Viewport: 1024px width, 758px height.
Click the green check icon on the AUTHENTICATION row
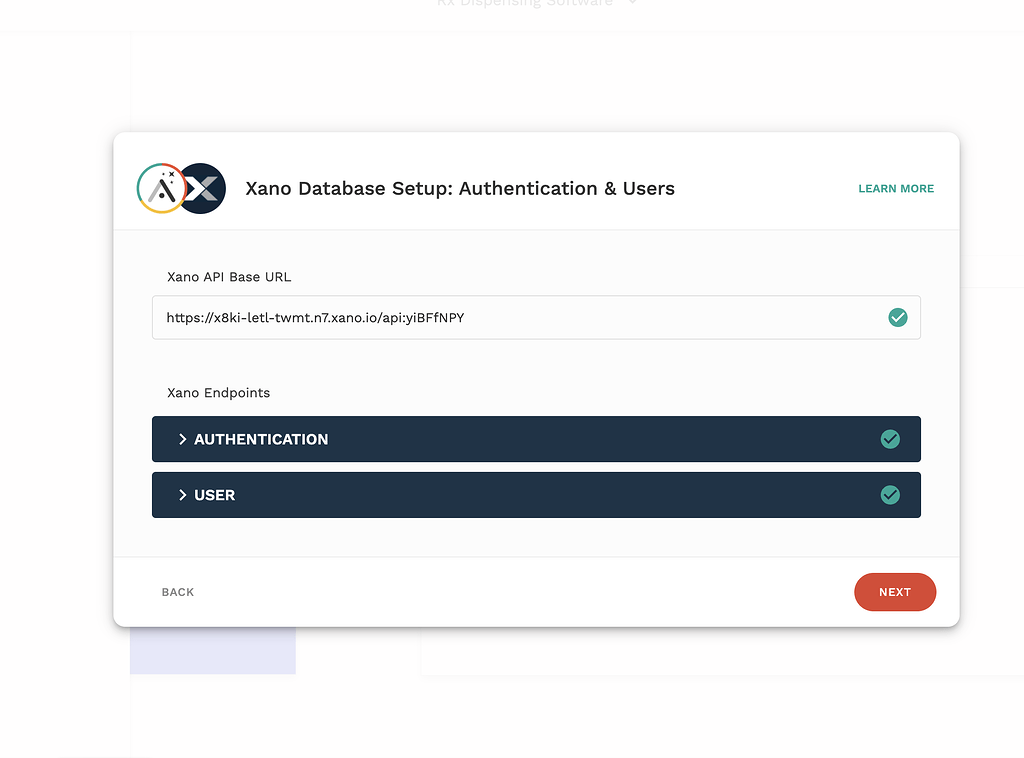click(x=890, y=438)
